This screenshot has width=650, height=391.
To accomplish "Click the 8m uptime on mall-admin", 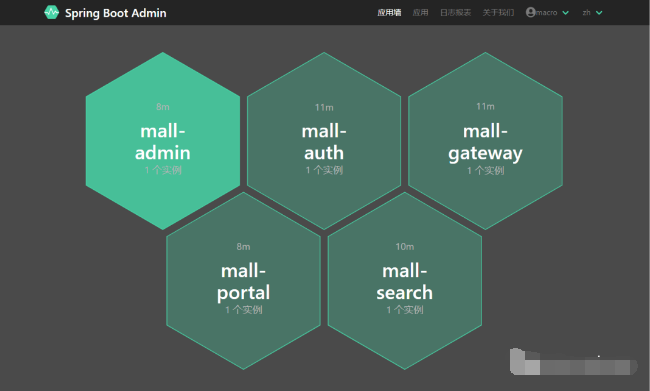I will coord(162,107).
